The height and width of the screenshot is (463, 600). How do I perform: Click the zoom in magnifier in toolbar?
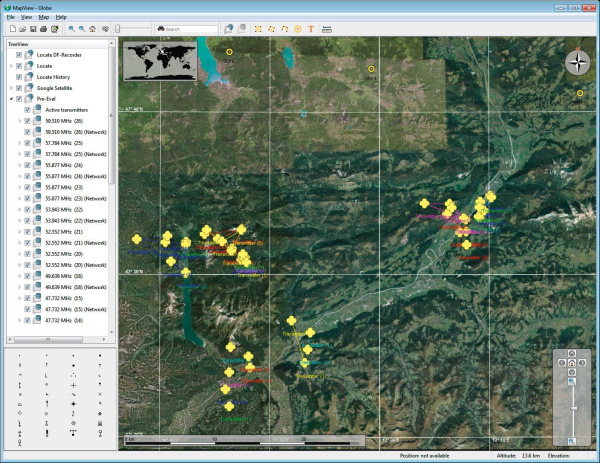(71, 29)
